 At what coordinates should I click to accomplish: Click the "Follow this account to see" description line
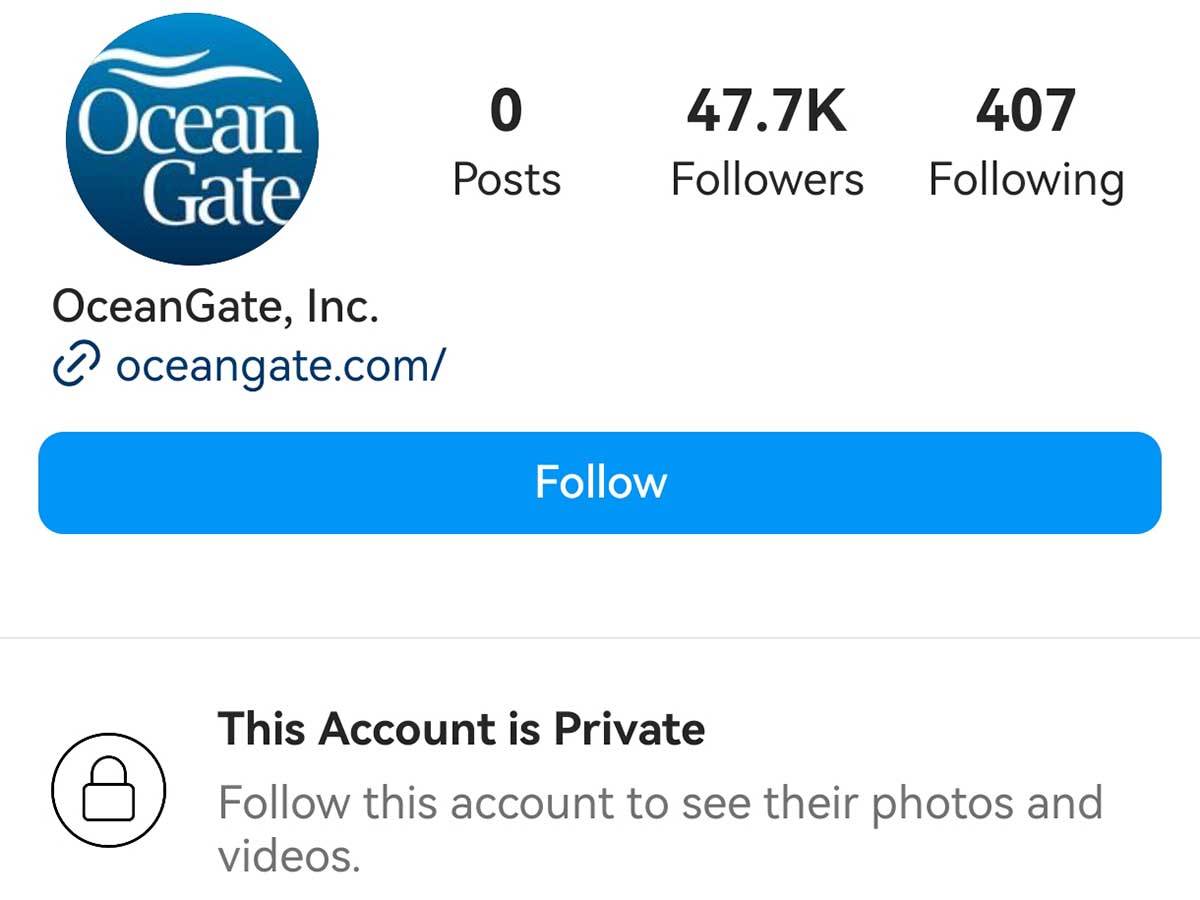click(x=660, y=802)
